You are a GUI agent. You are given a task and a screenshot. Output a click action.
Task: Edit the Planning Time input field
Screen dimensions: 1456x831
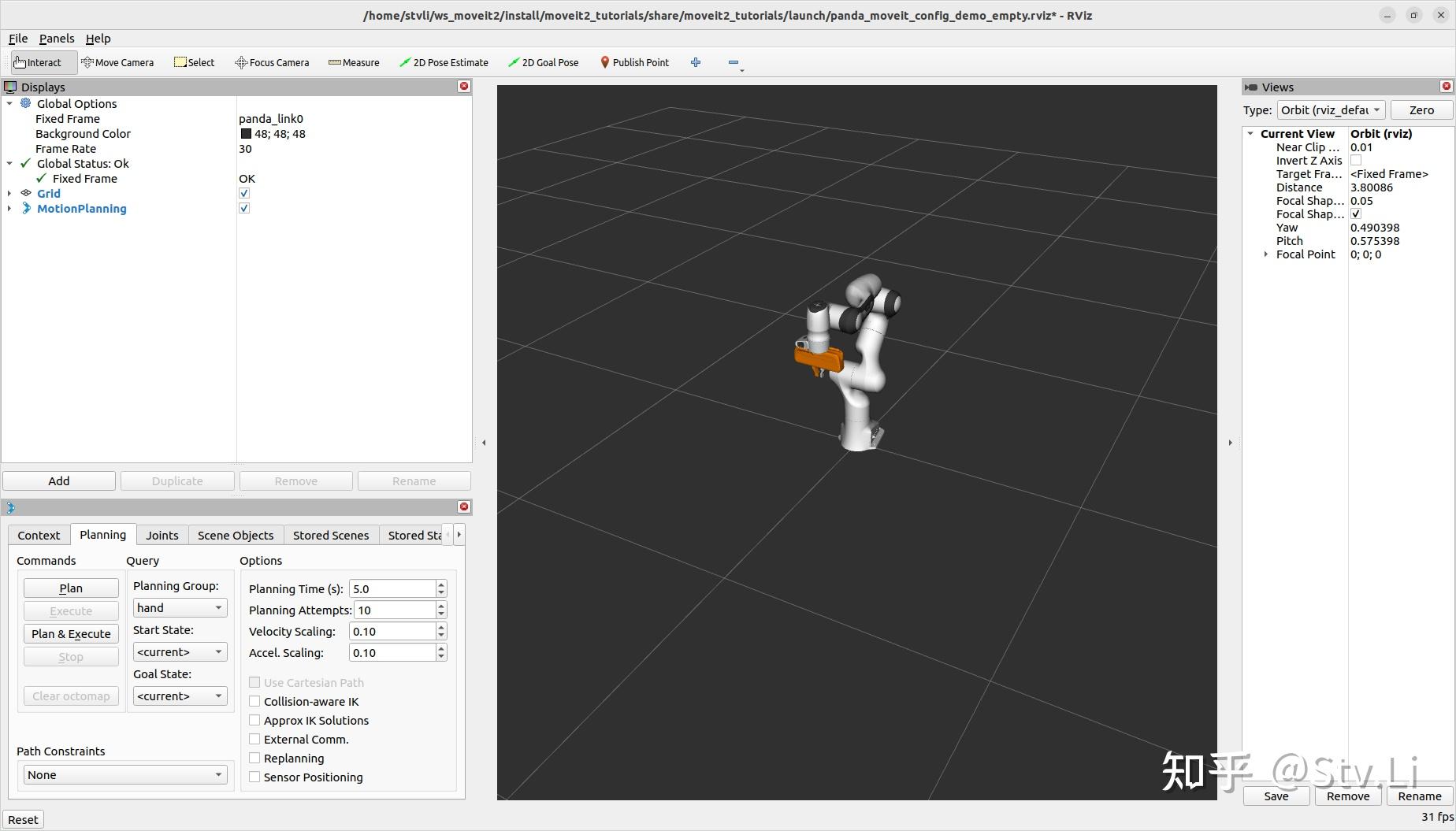392,588
